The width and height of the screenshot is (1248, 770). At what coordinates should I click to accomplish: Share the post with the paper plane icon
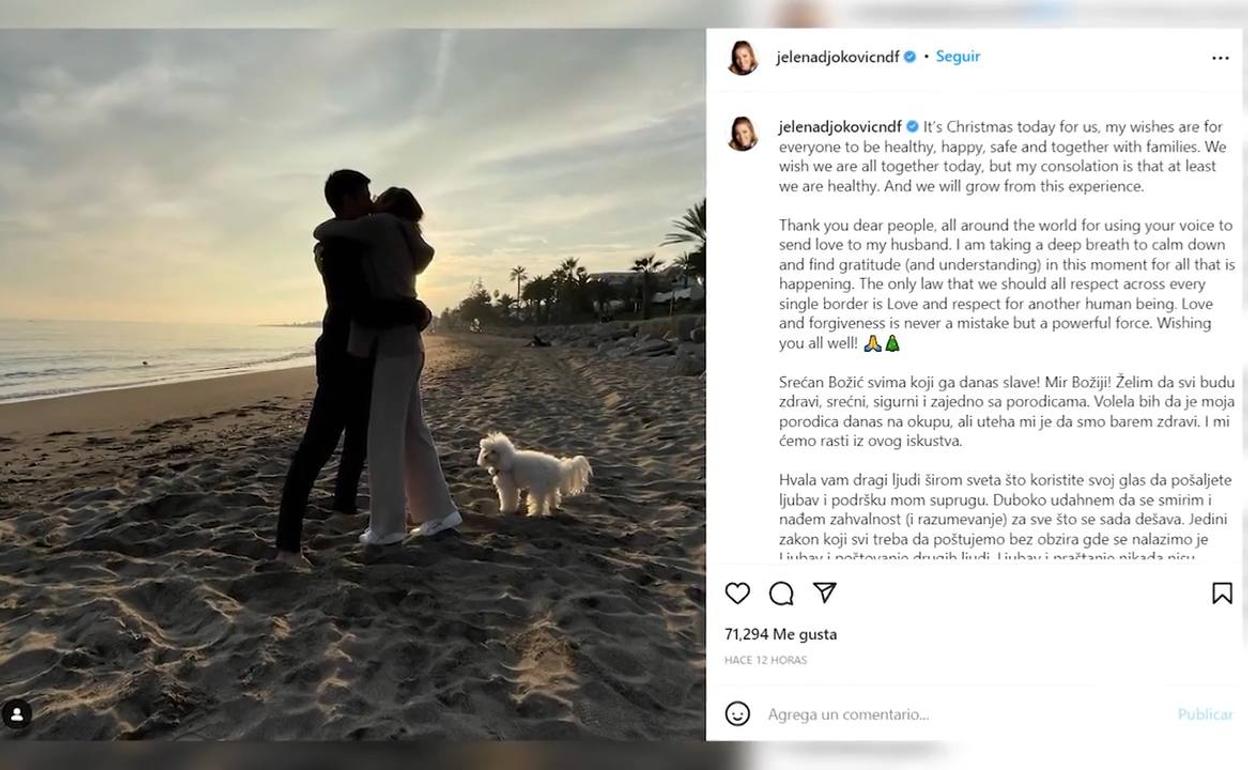(x=825, y=593)
